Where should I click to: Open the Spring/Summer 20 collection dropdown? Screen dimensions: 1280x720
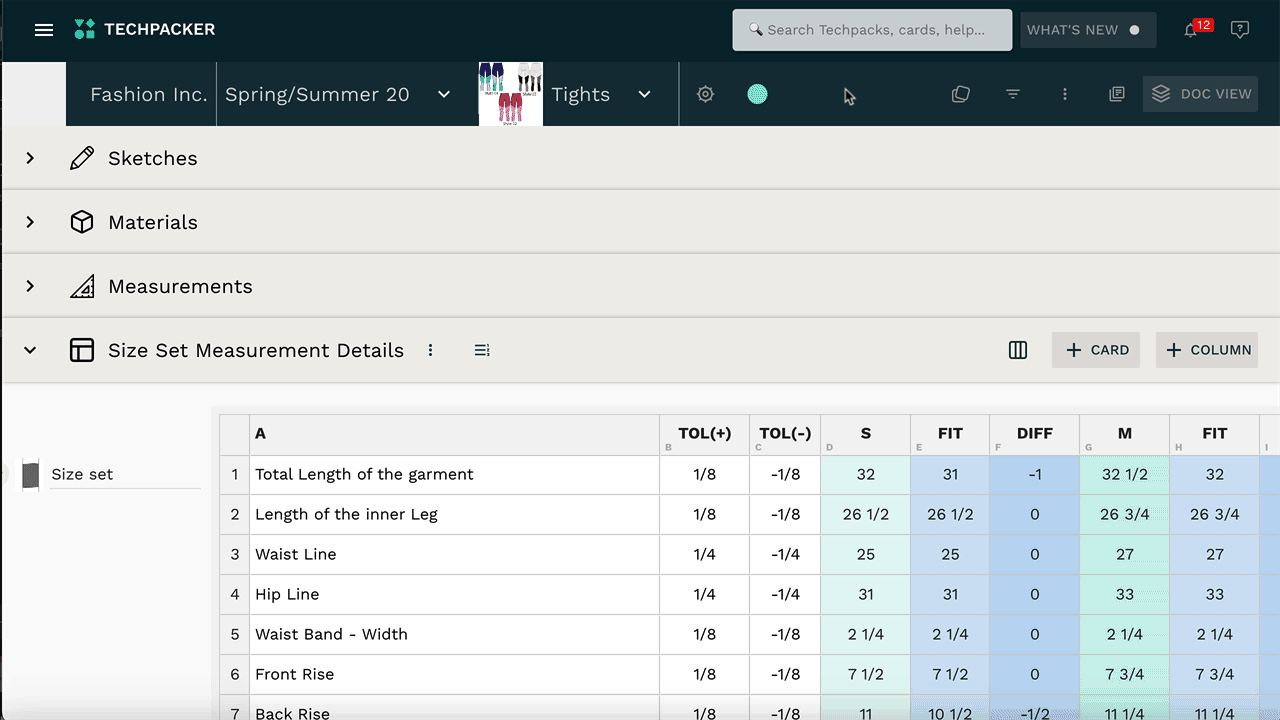click(x=443, y=94)
